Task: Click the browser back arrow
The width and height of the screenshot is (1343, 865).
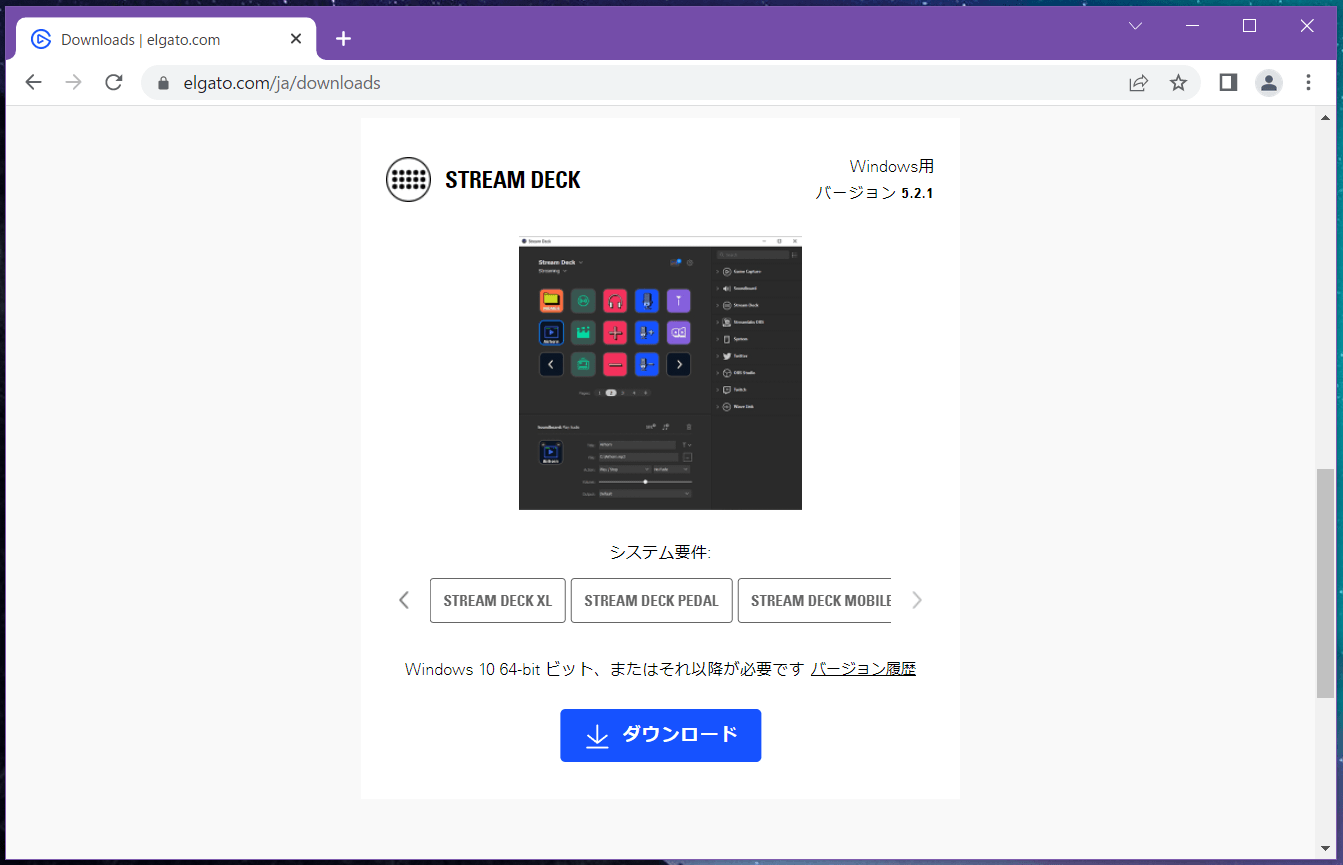Action: [x=34, y=83]
